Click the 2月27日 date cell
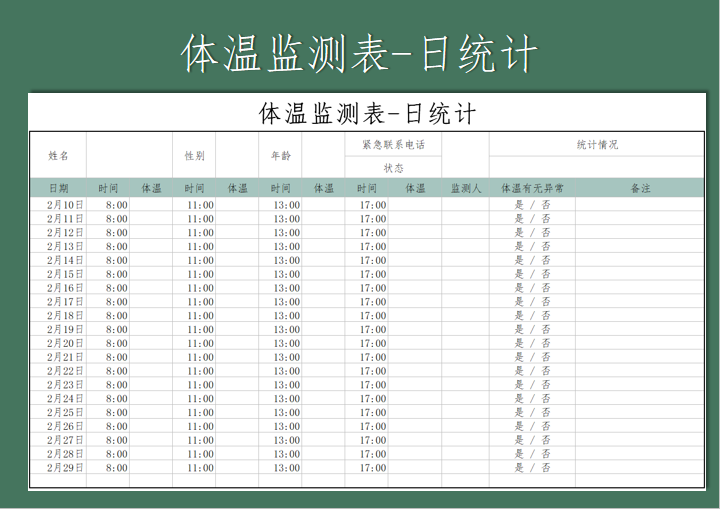The width and height of the screenshot is (720, 509). tap(58, 440)
